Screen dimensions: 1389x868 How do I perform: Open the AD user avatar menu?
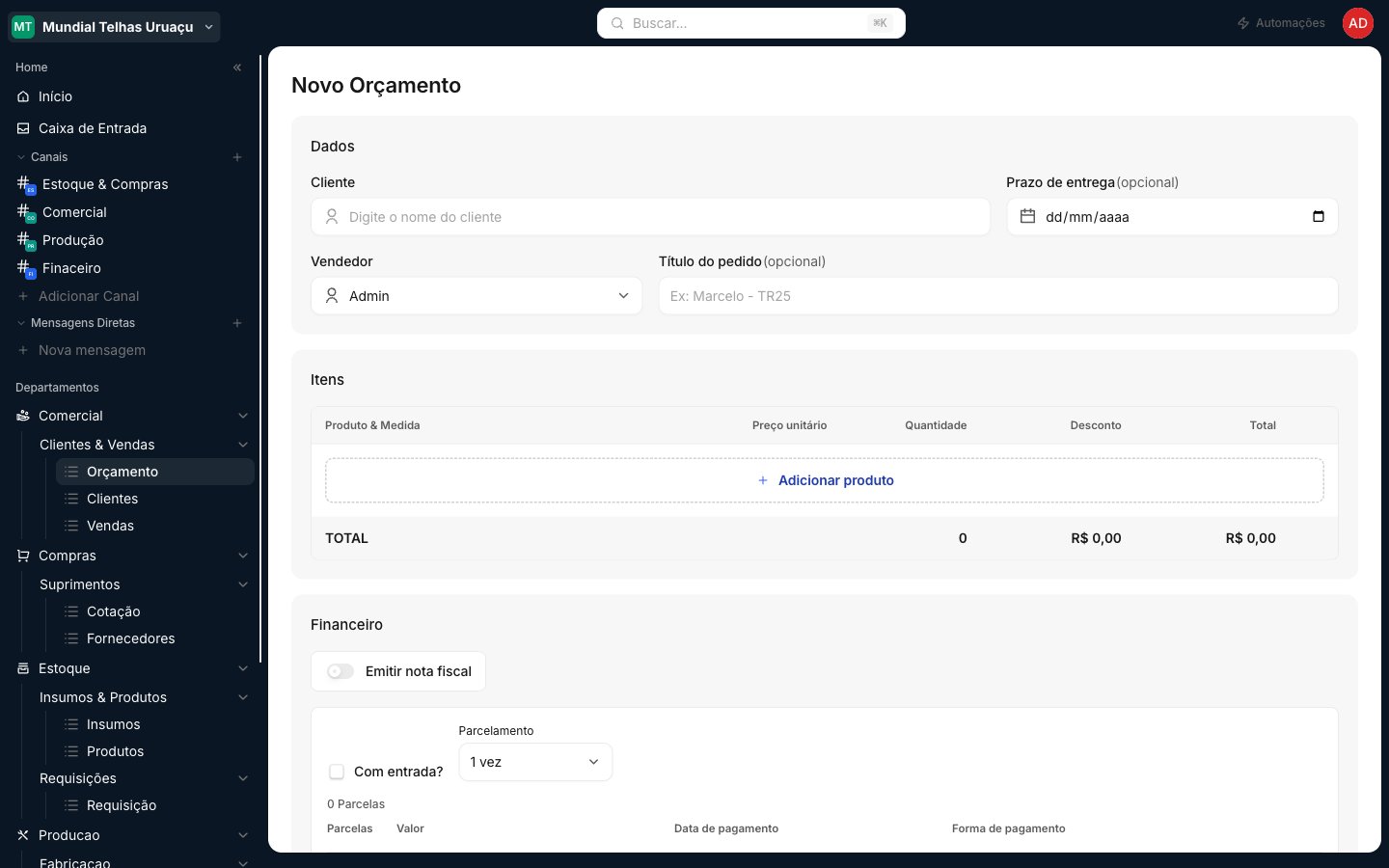point(1358,23)
